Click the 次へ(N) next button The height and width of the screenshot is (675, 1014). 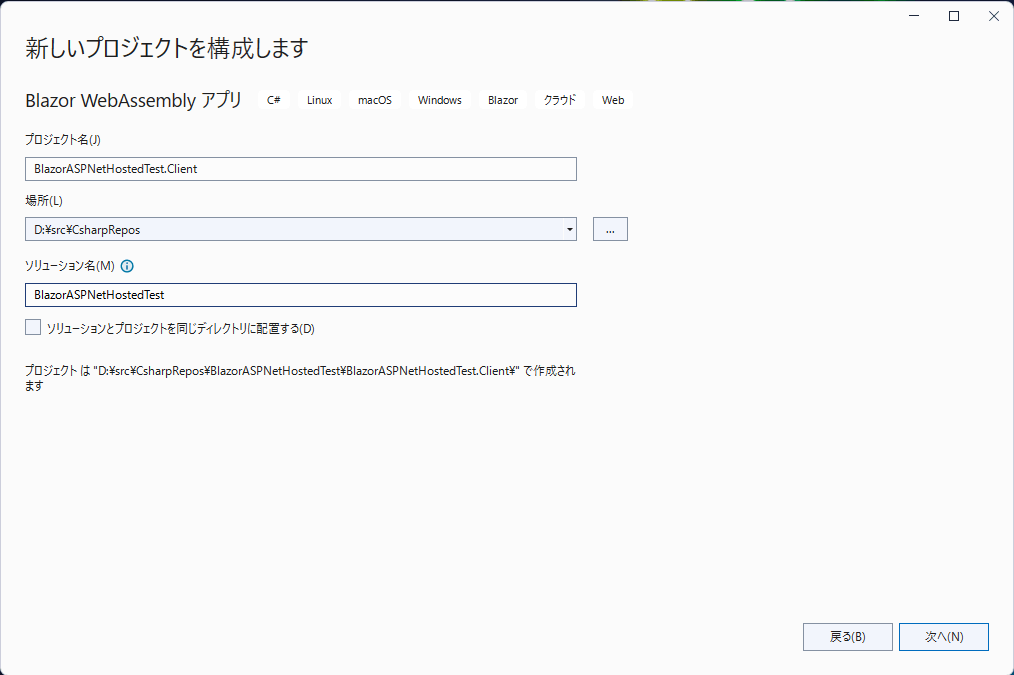pyautogui.click(x=944, y=637)
